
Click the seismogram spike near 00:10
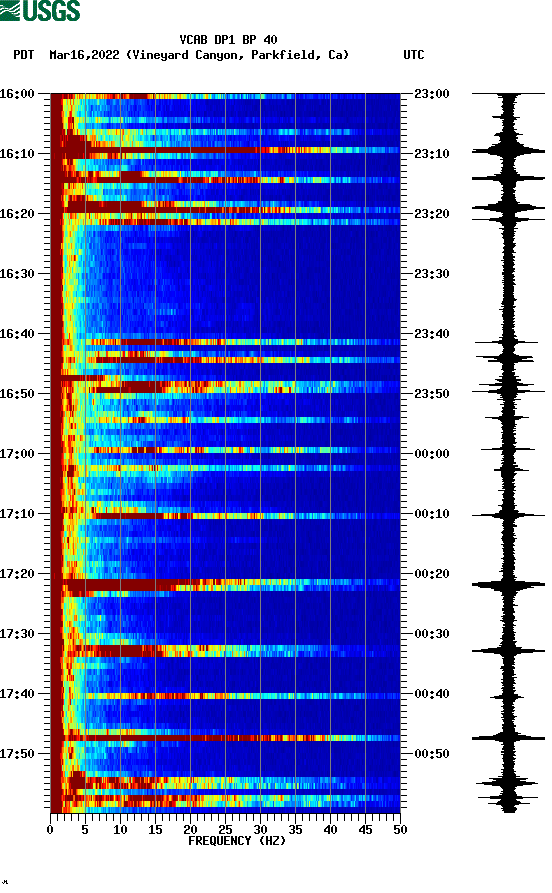click(x=508, y=515)
